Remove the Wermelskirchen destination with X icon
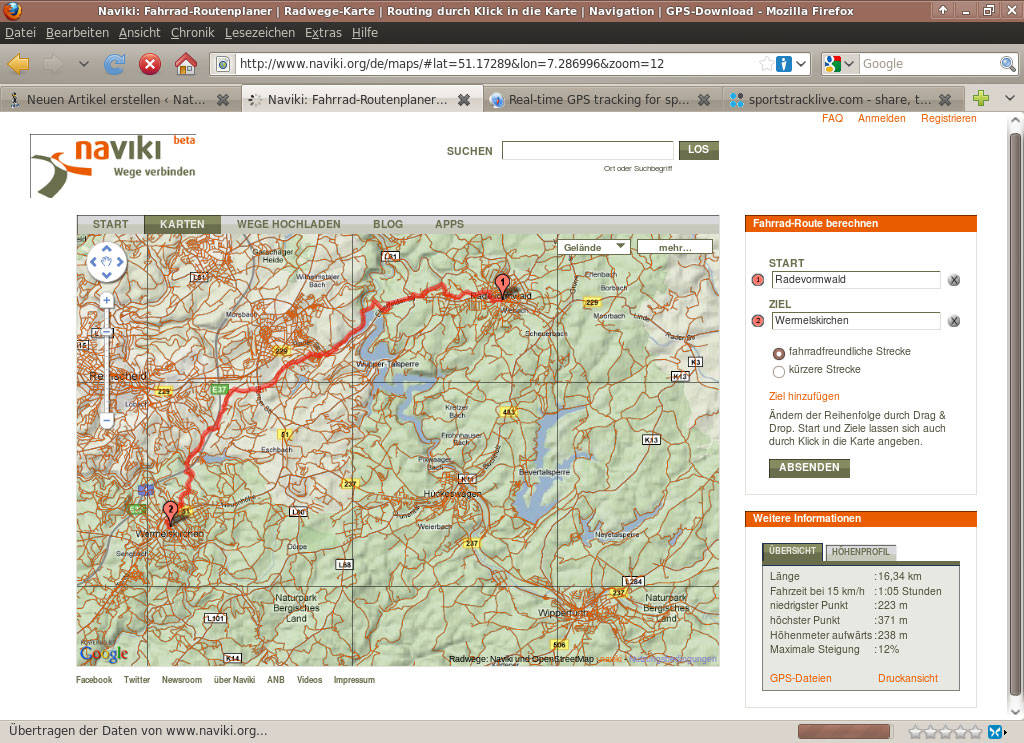The height and width of the screenshot is (743, 1024). pyautogui.click(x=954, y=321)
